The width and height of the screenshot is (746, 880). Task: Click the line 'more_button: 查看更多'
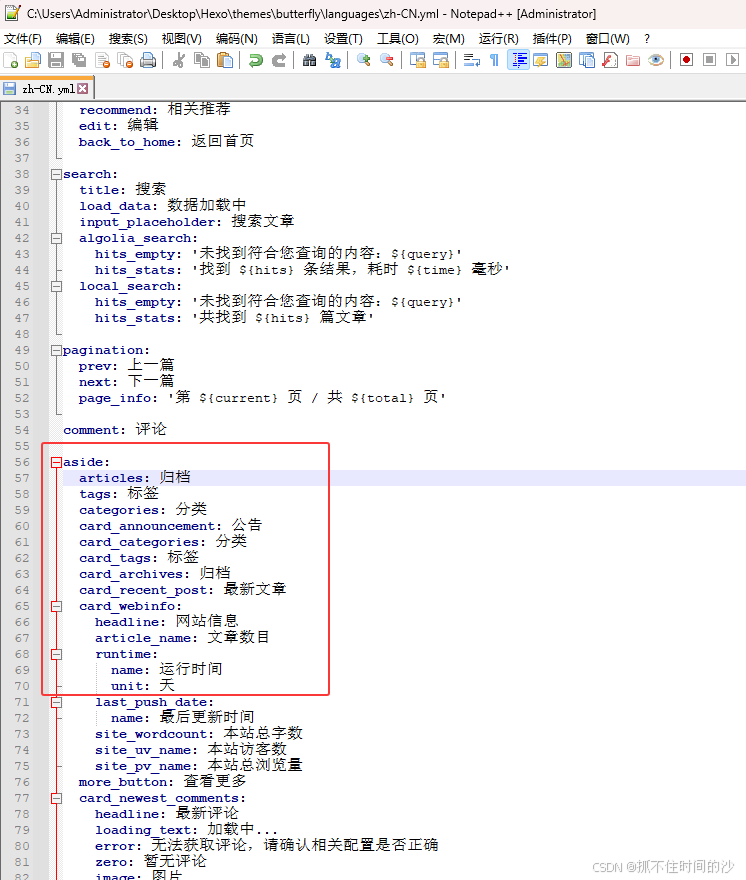point(162,782)
